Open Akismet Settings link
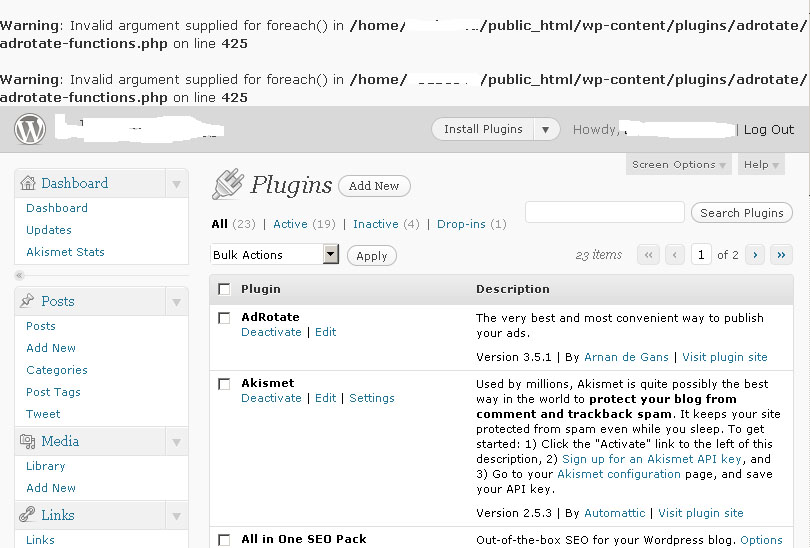 [372, 398]
